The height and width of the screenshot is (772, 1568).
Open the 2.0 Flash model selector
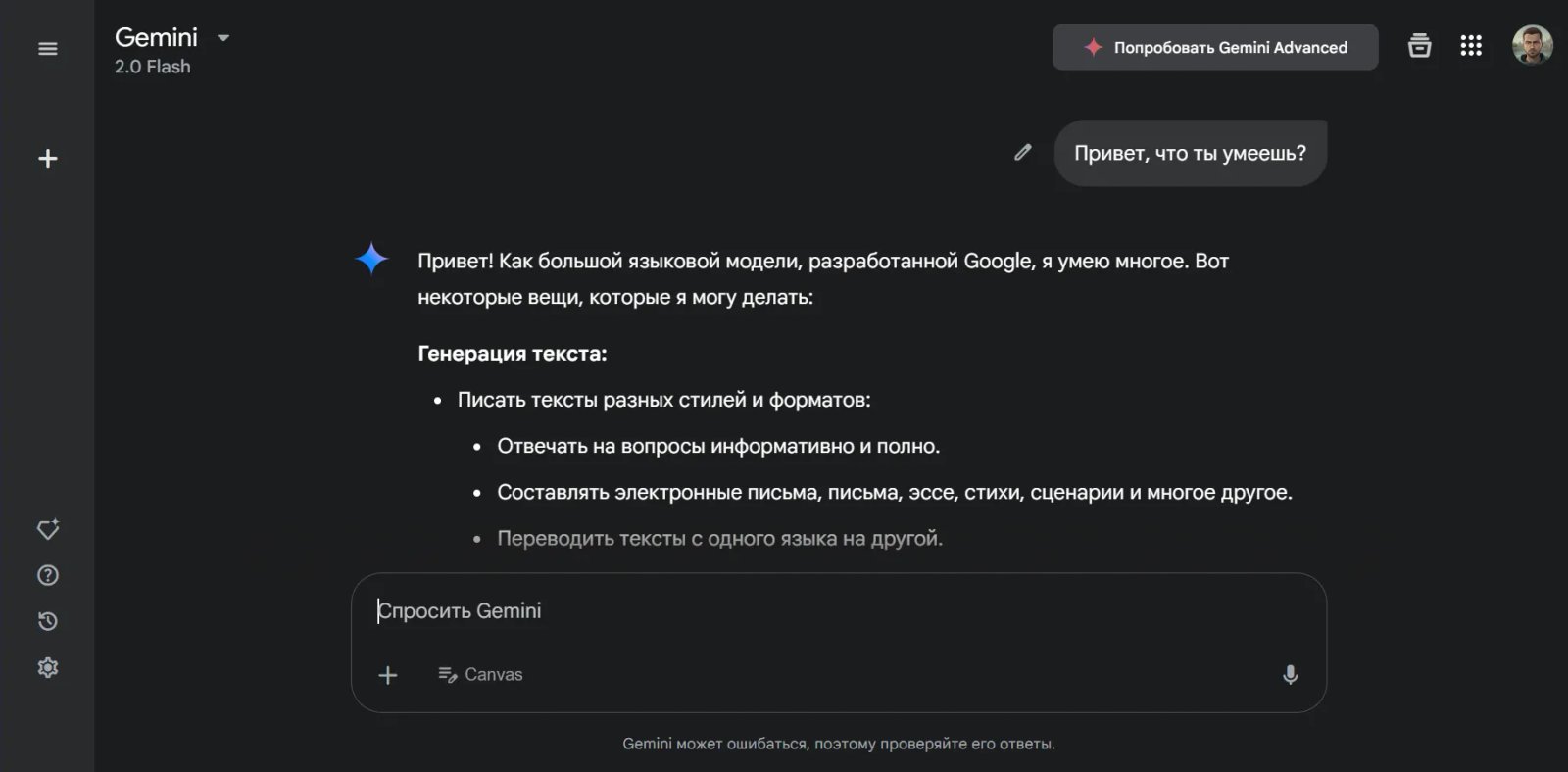[x=153, y=67]
